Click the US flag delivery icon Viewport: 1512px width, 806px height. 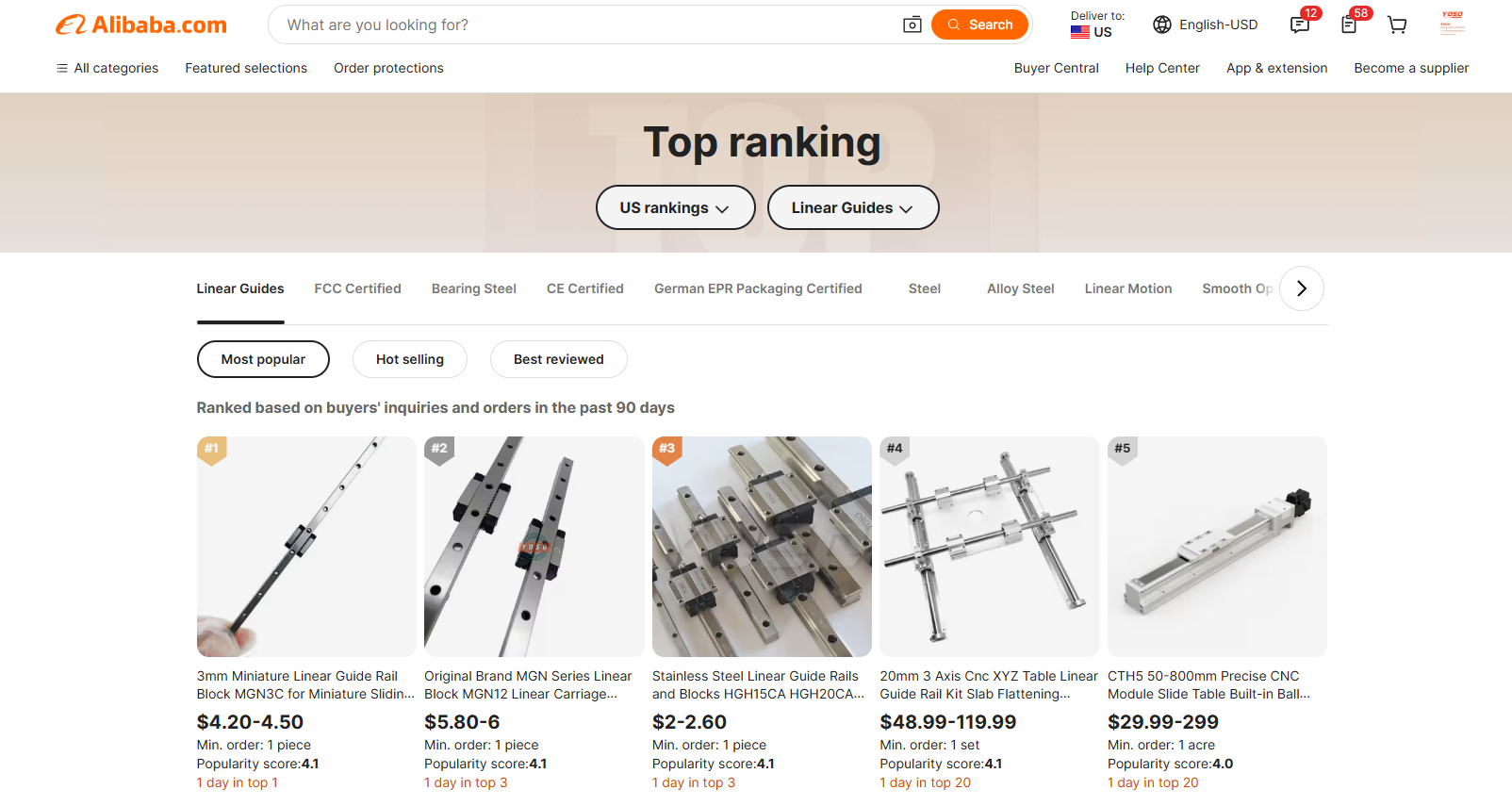click(x=1080, y=32)
